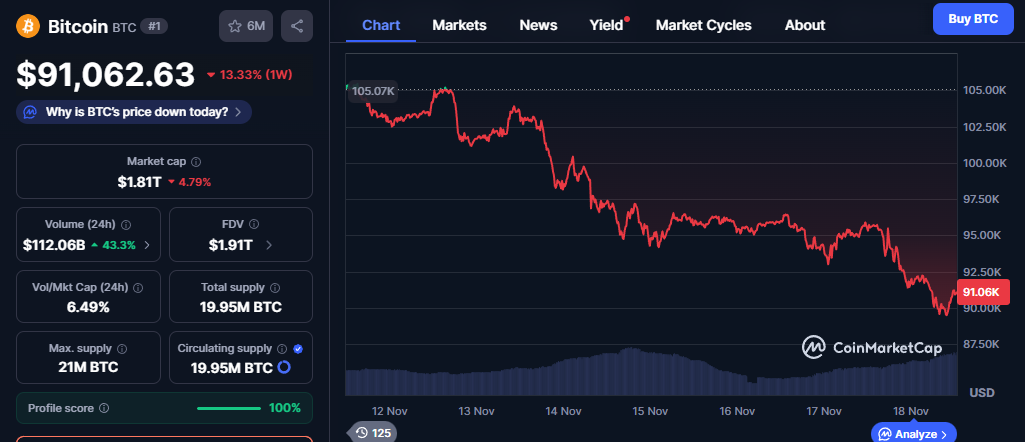The image size is (1025, 442).
Task: Click the Profile score info icon
Action: click(104, 408)
